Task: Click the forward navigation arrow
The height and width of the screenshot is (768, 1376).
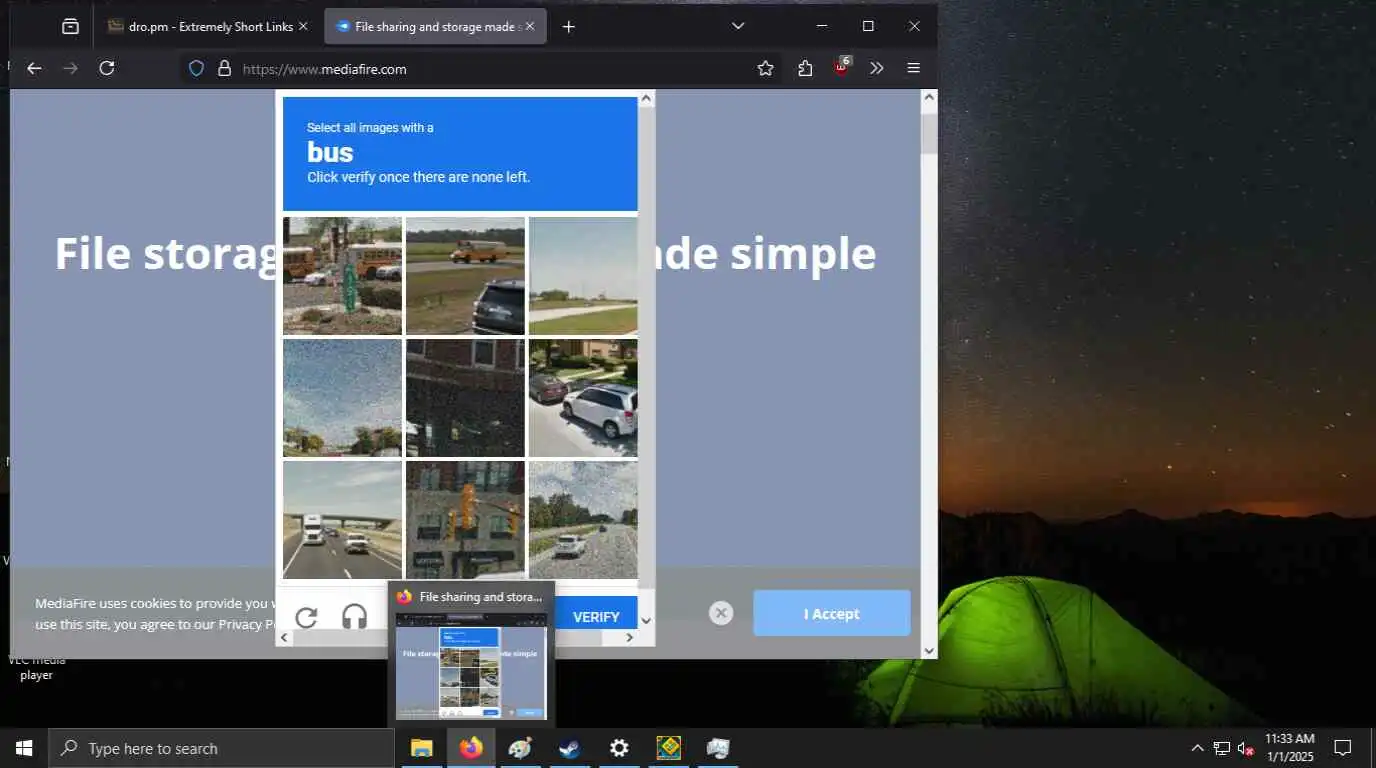Action: point(70,68)
